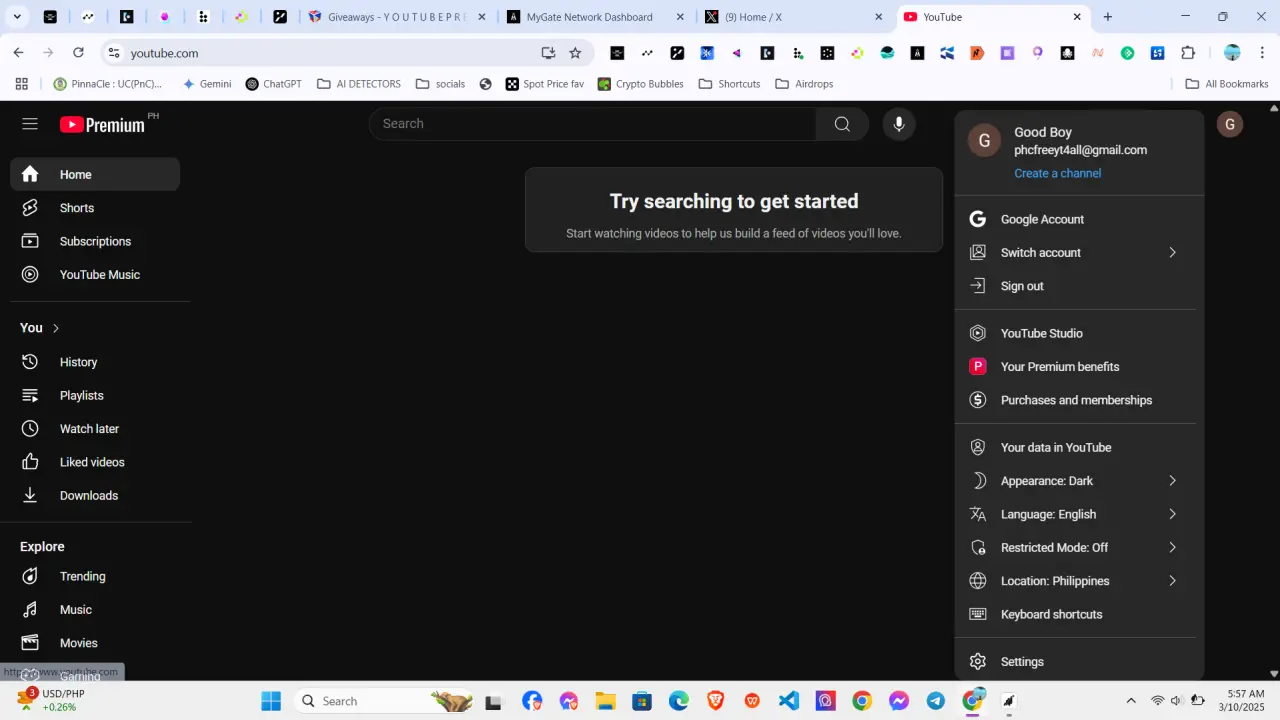Open the Crypto Bubbles bookmark

point(640,84)
